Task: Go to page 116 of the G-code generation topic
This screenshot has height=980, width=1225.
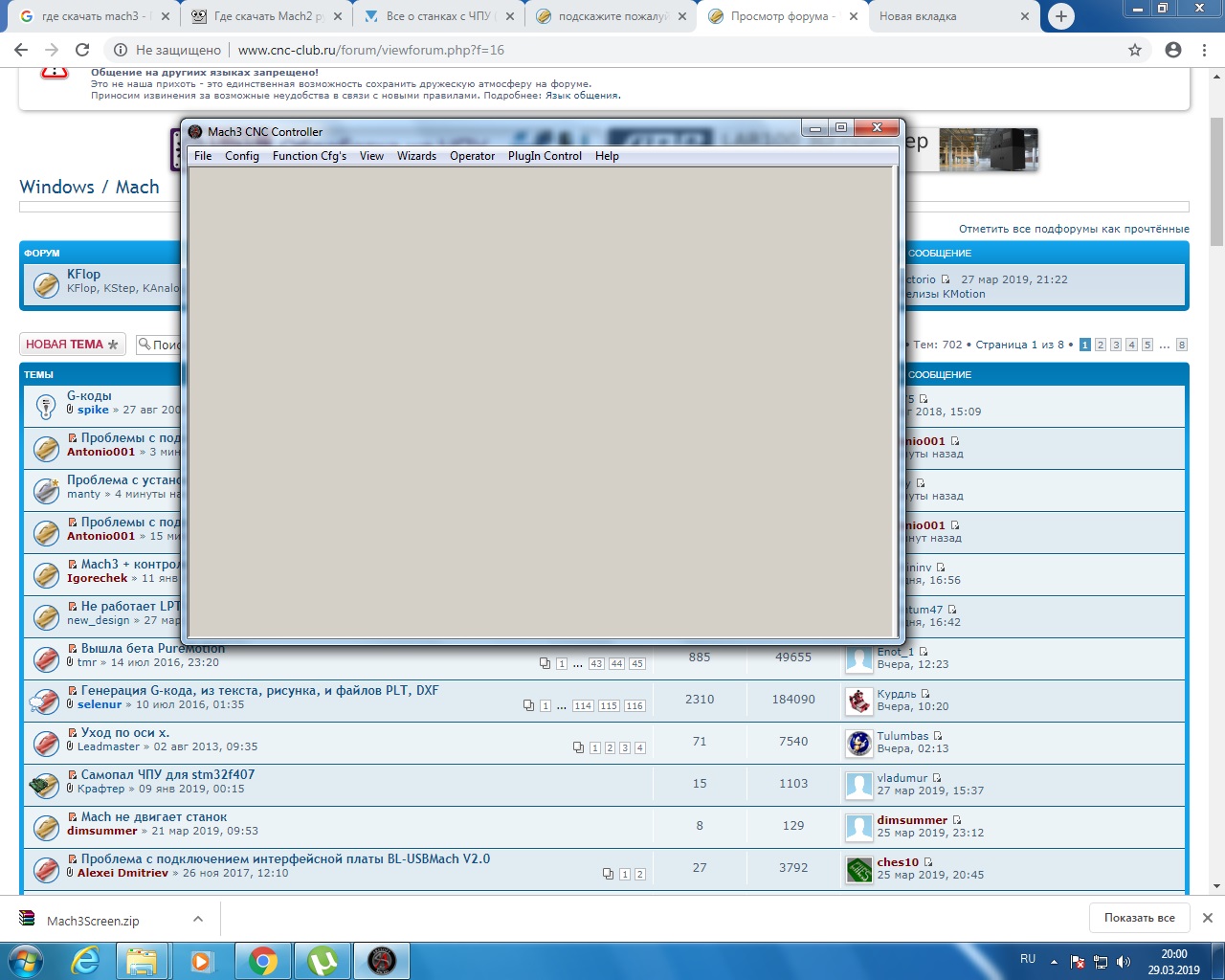Action: click(635, 706)
